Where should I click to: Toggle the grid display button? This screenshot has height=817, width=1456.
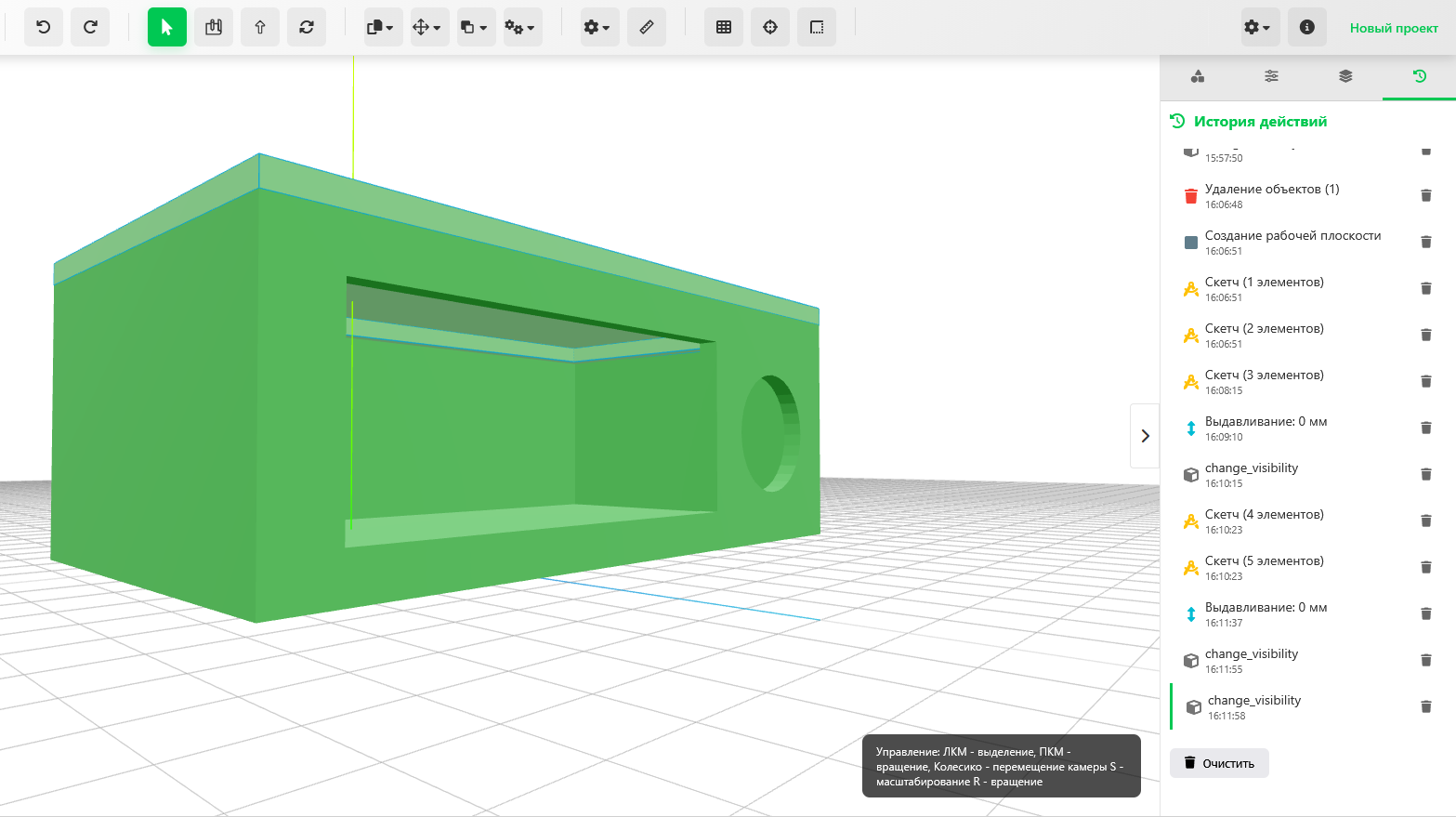(x=724, y=27)
